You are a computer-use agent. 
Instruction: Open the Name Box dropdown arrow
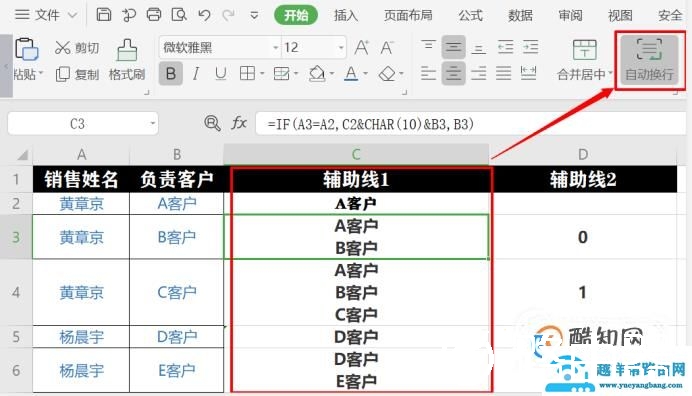(153, 124)
